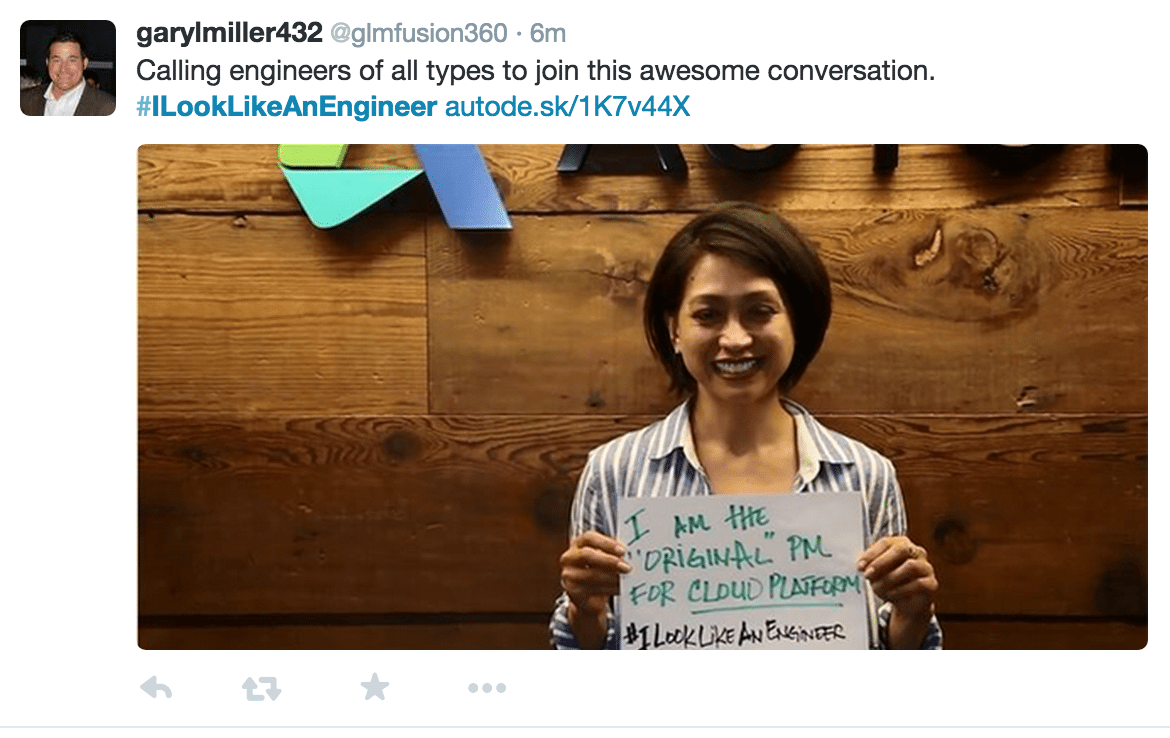This screenshot has width=1170, height=738.
Task: Open the #ILookLikeAnEngineer hashtag link
Action: click(x=287, y=106)
